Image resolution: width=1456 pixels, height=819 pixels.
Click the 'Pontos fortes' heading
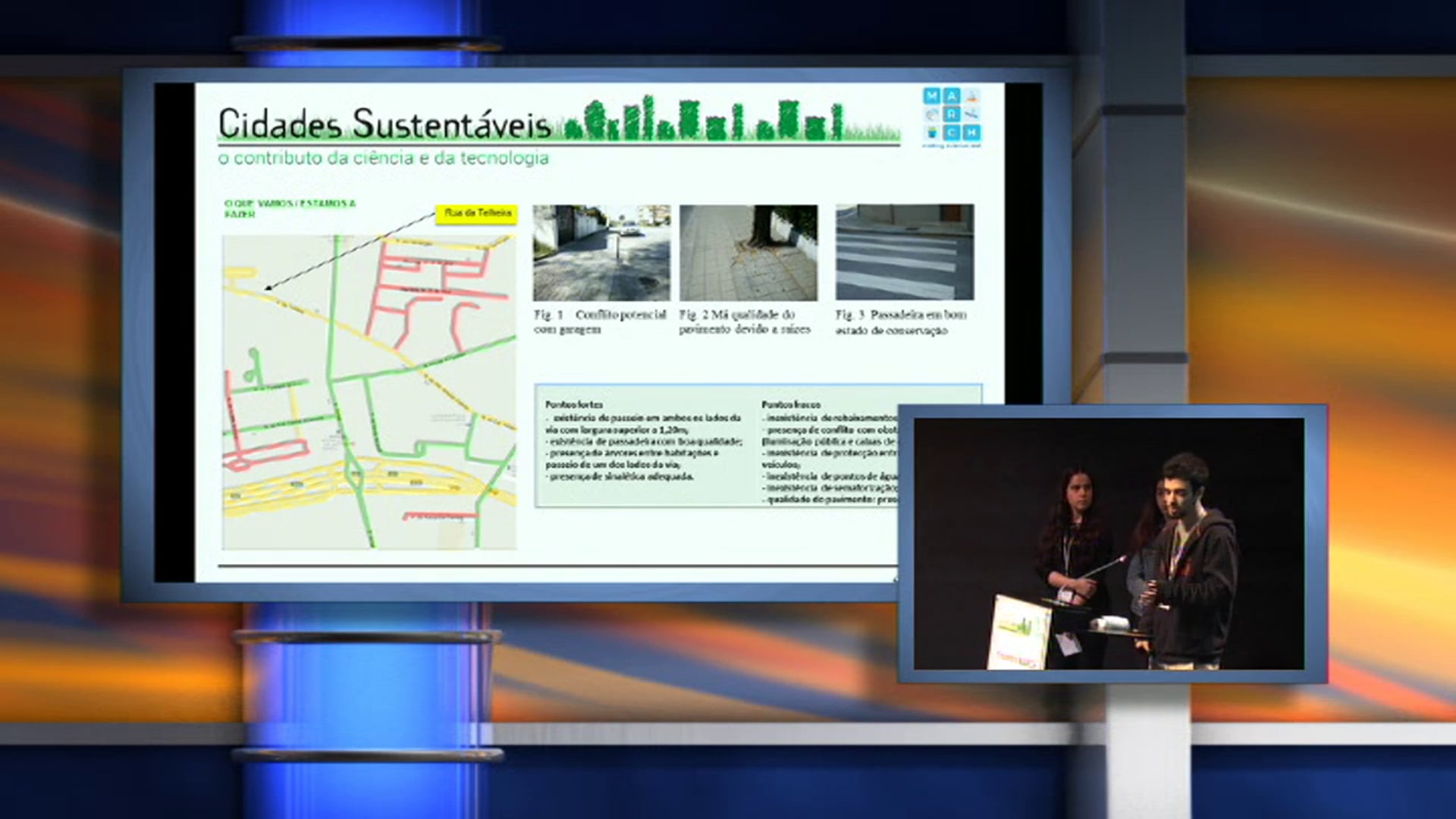click(x=574, y=405)
